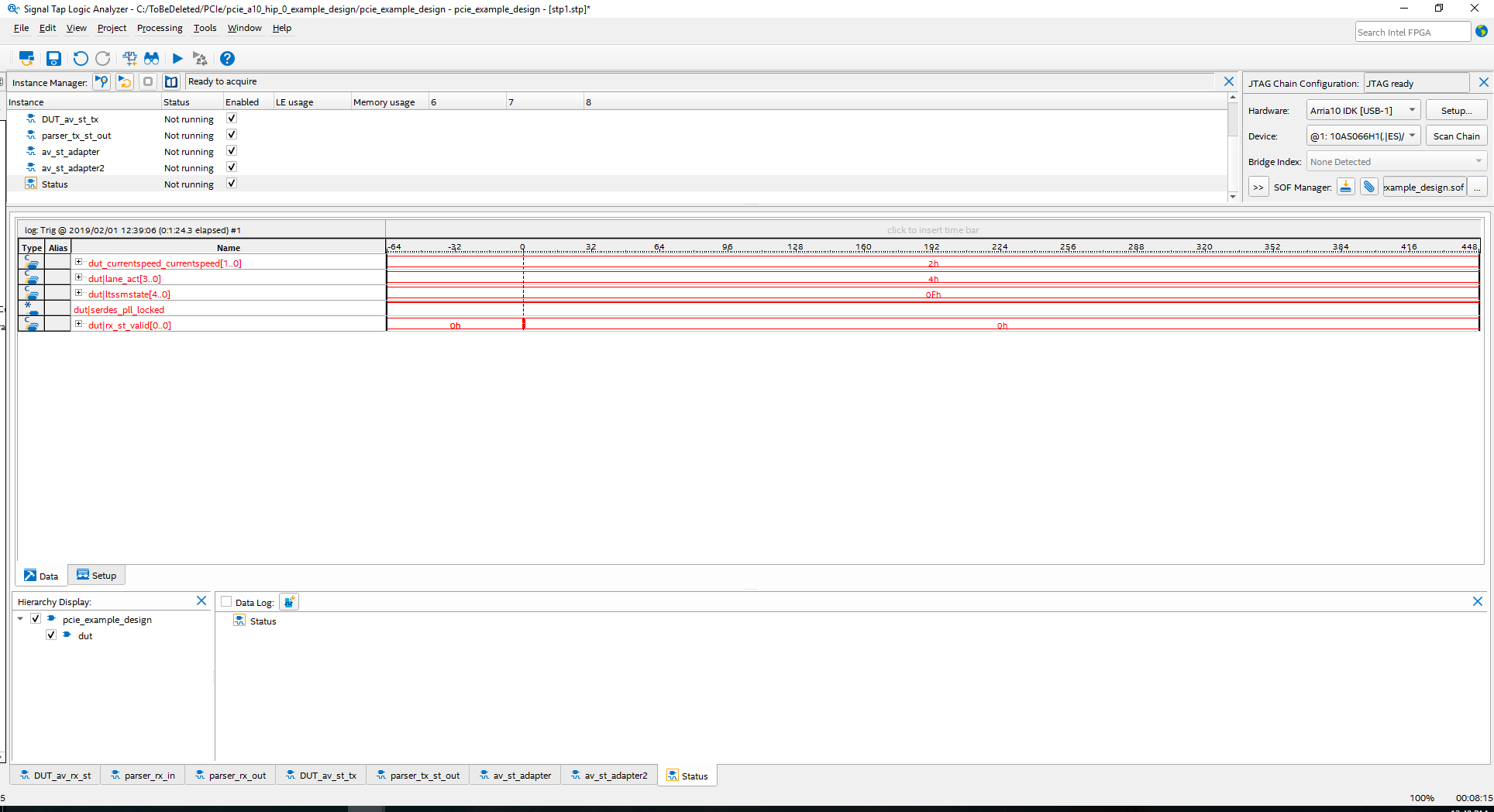Click the Search Intel FPGA input field
1494x812 pixels.
pos(1413,32)
